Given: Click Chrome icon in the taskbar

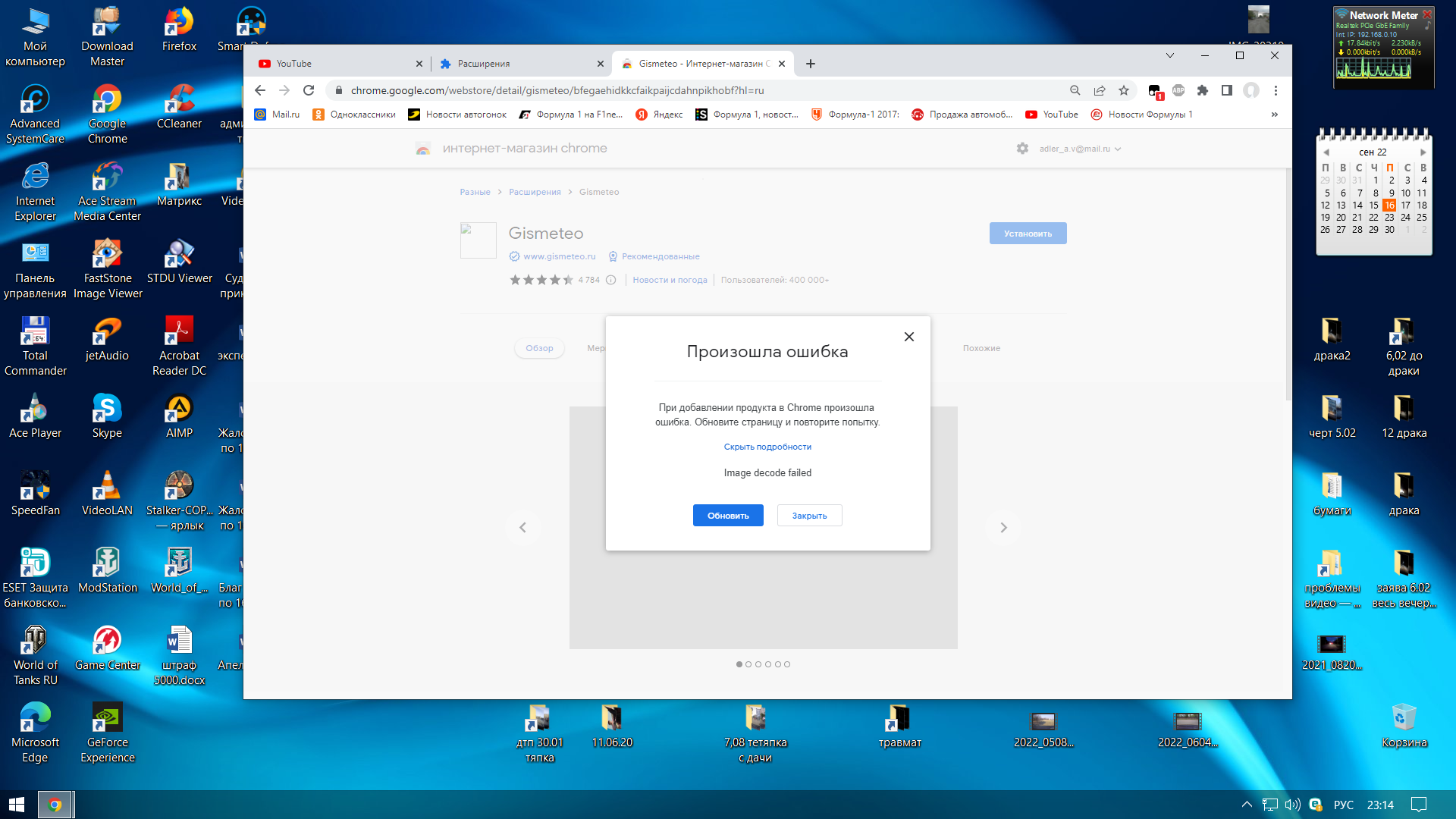Looking at the screenshot, I should [x=55, y=805].
